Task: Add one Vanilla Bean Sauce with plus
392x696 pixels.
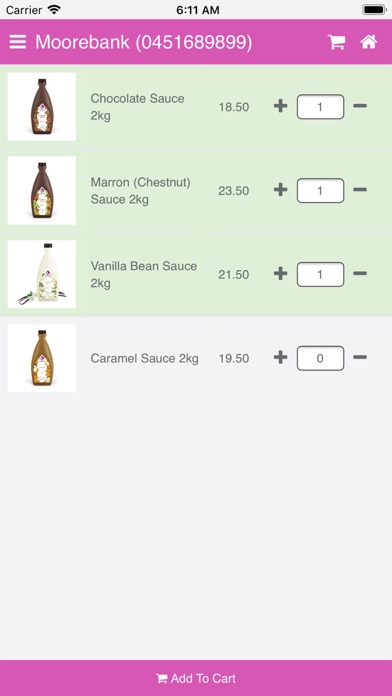Action: coord(280,273)
